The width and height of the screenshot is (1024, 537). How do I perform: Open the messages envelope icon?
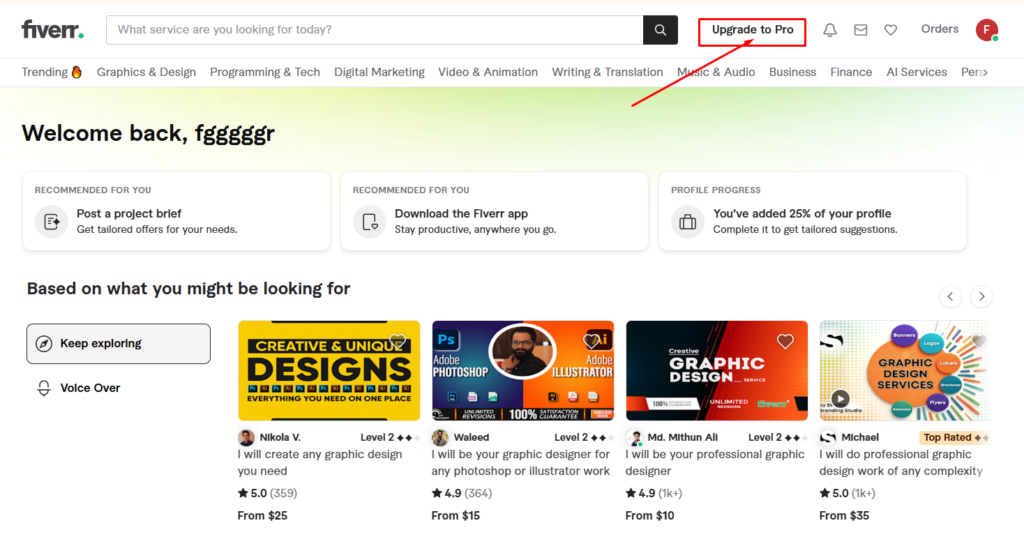point(861,30)
